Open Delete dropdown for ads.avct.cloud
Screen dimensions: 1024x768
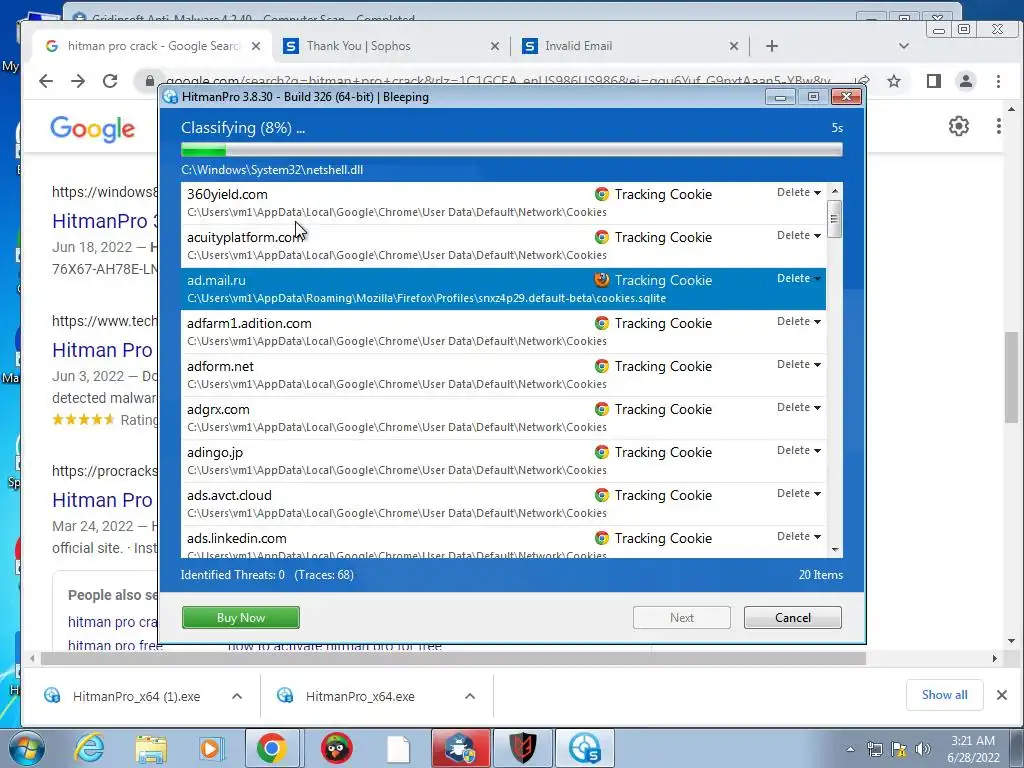point(799,494)
